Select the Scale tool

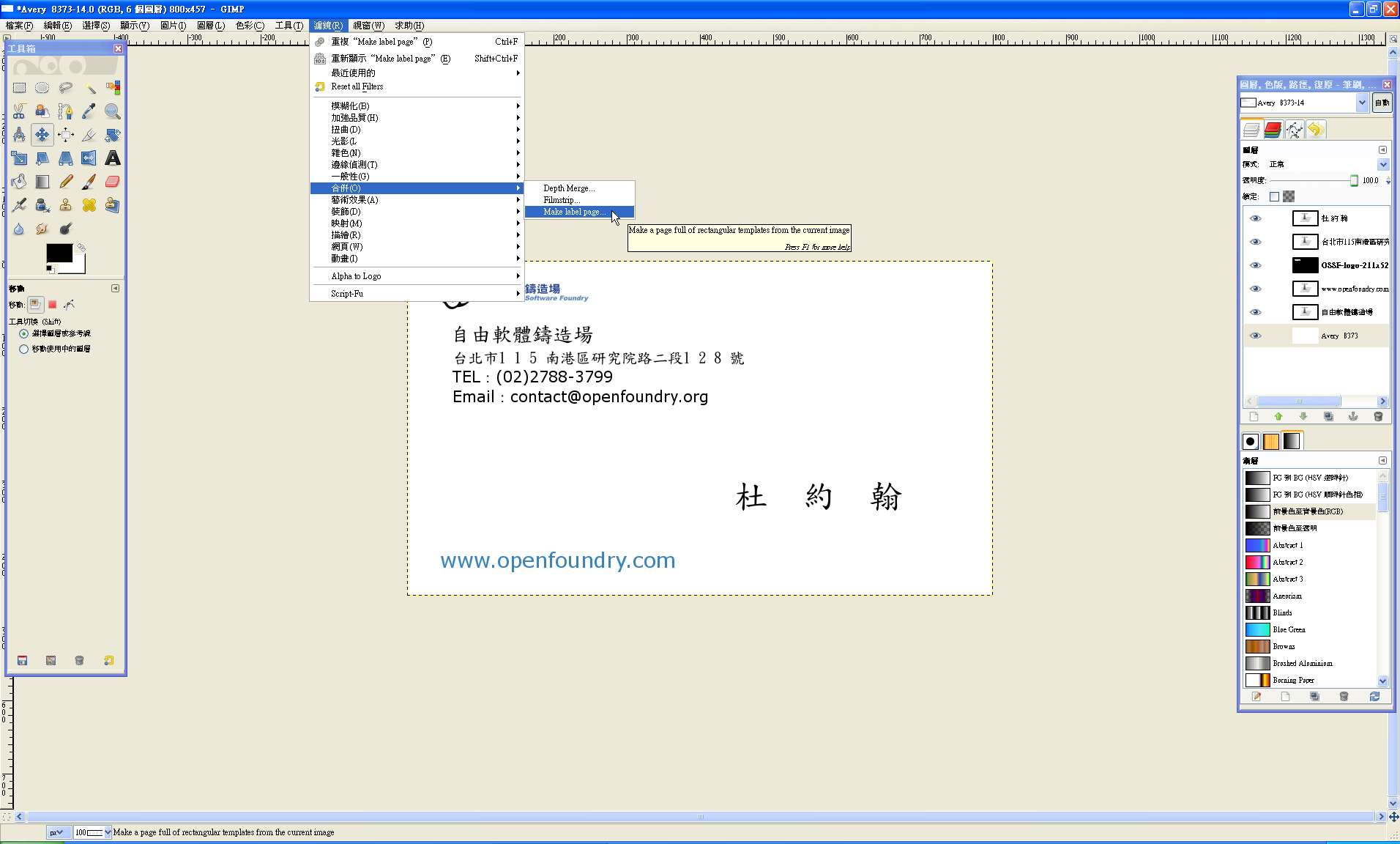tap(19, 158)
